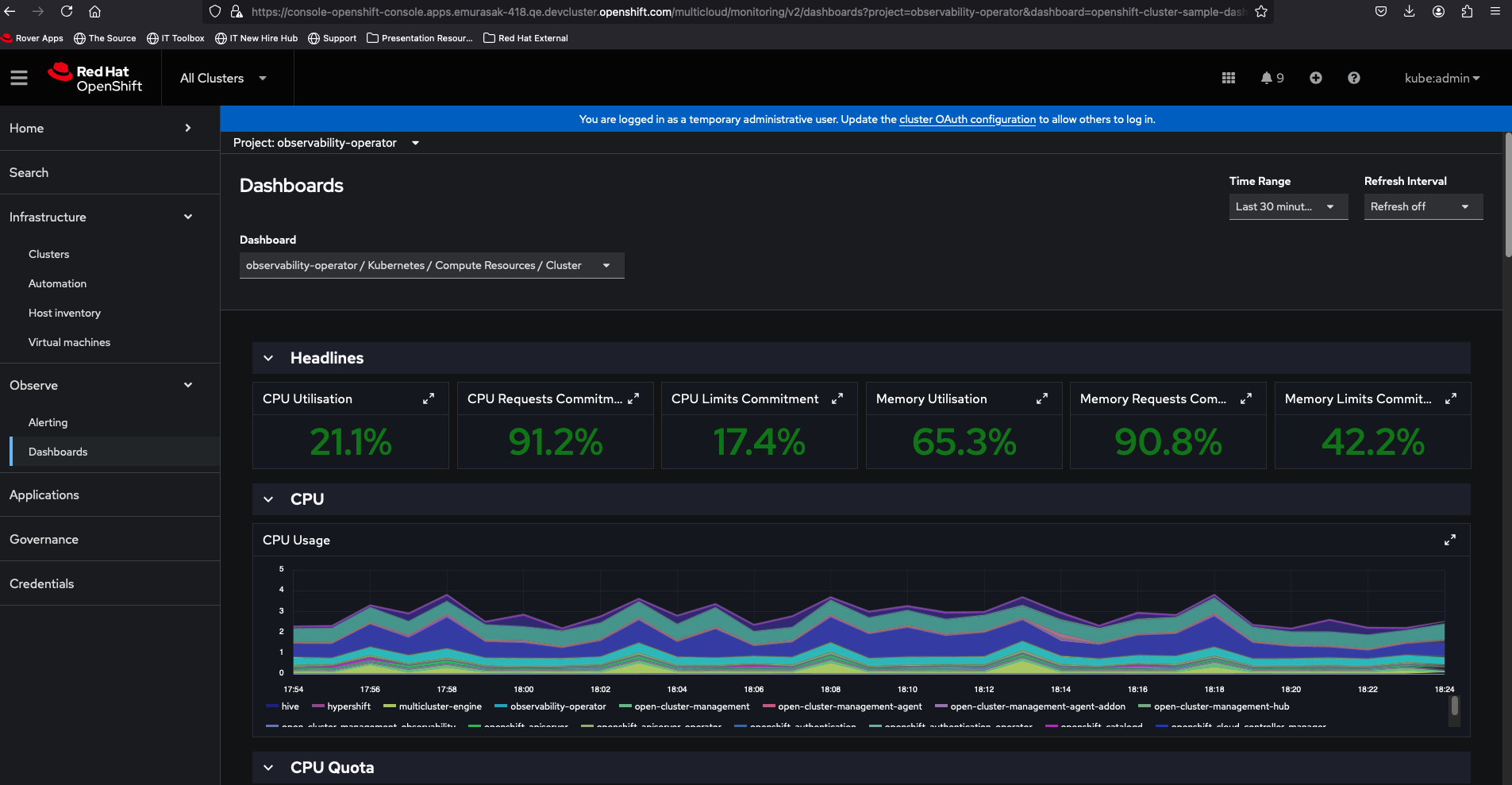
Task: Open the kube:admin user menu
Action: [1441, 78]
